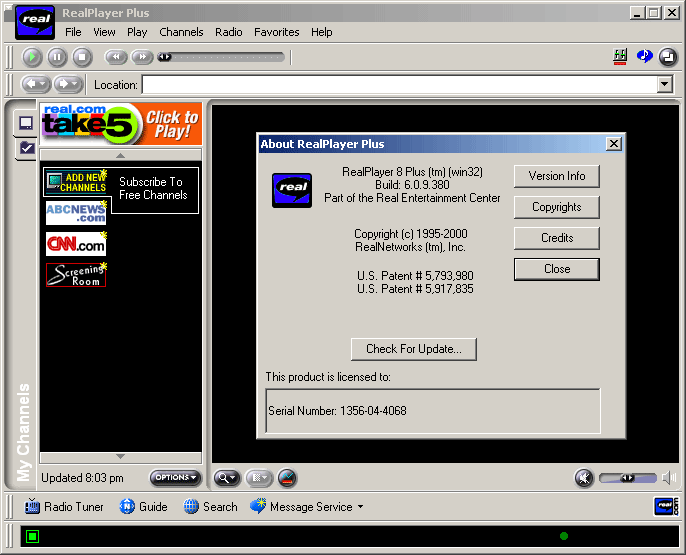Open the Favorites menu
The height and width of the screenshot is (555, 686).
tap(276, 32)
